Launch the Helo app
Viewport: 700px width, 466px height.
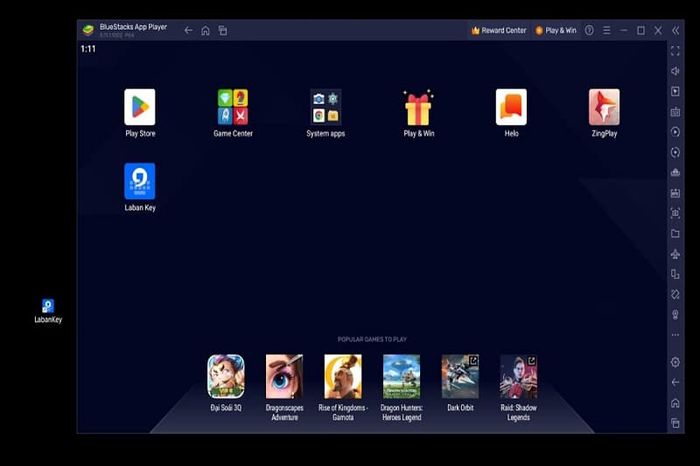coord(511,107)
